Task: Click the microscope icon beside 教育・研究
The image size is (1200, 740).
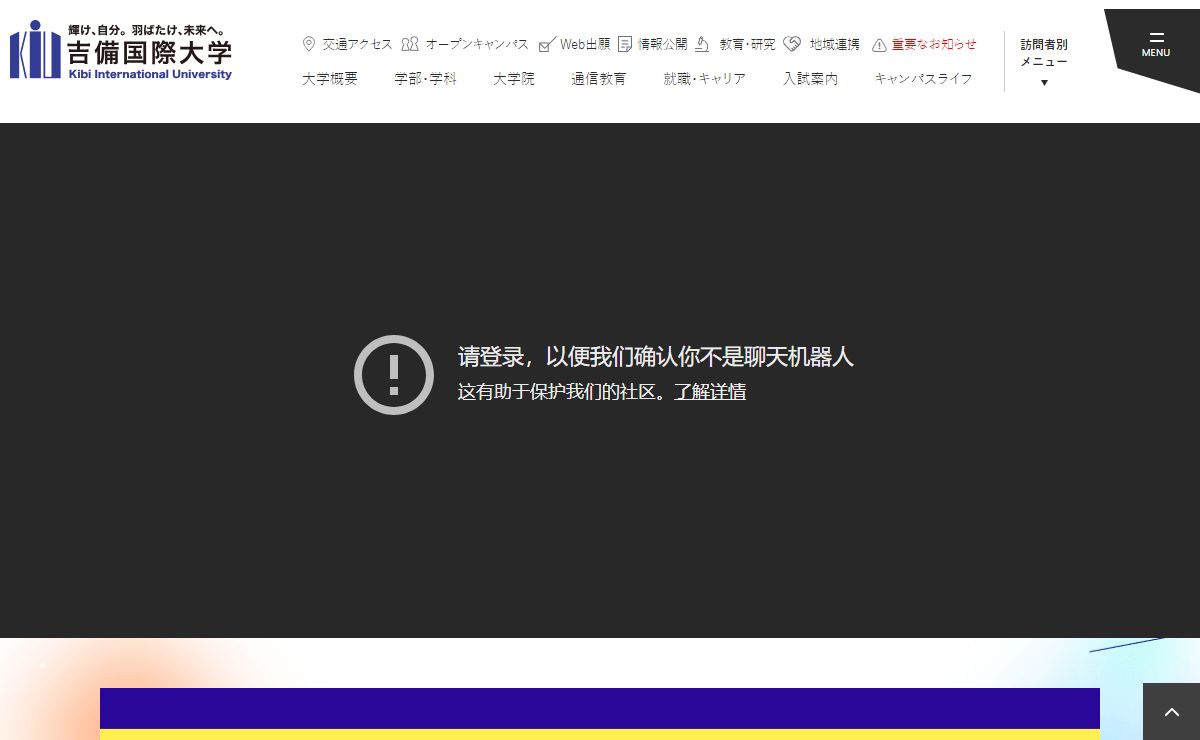Action: pos(702,44)
